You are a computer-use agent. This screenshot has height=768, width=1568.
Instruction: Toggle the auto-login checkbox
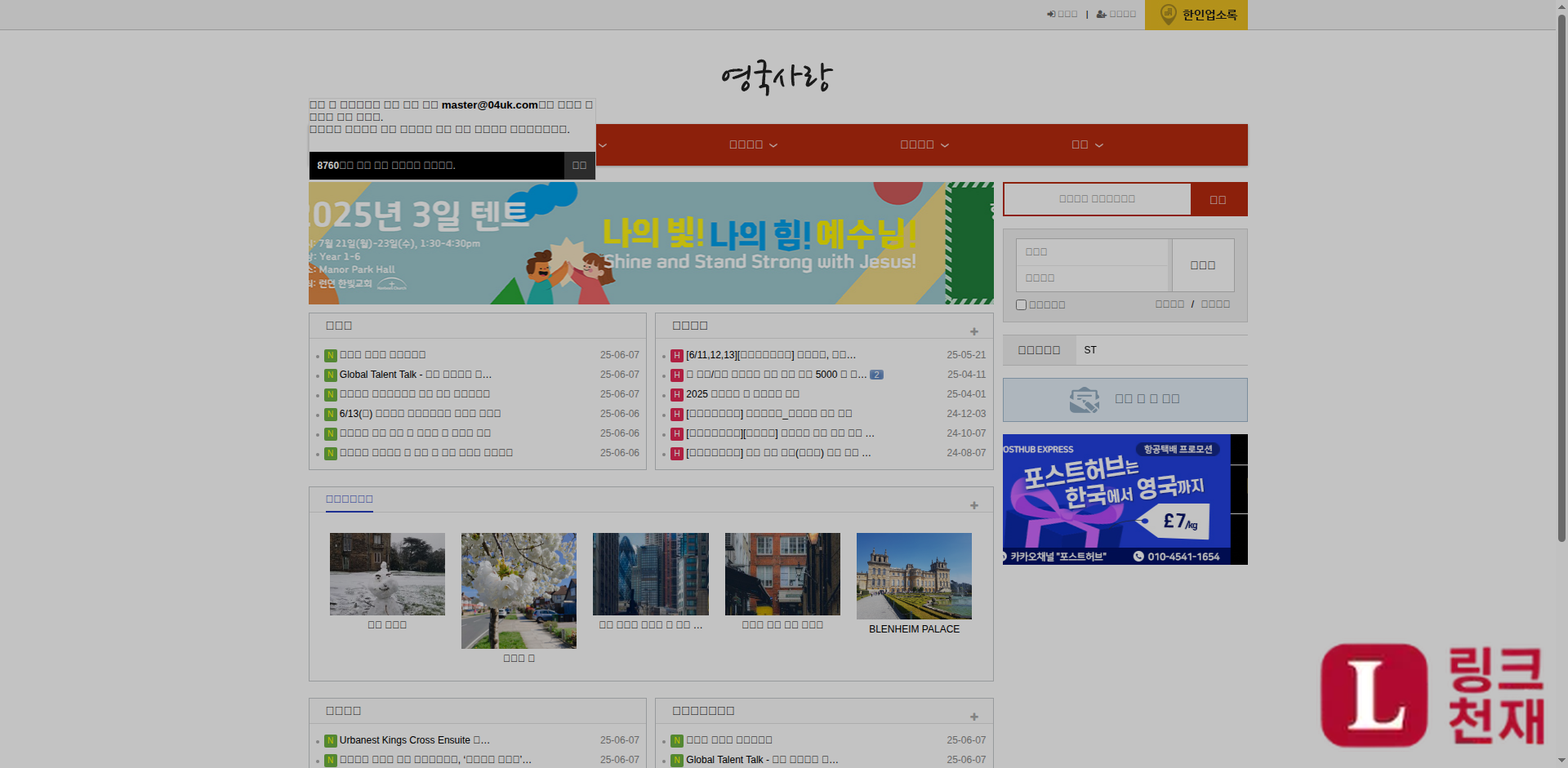coord(1021,304)
